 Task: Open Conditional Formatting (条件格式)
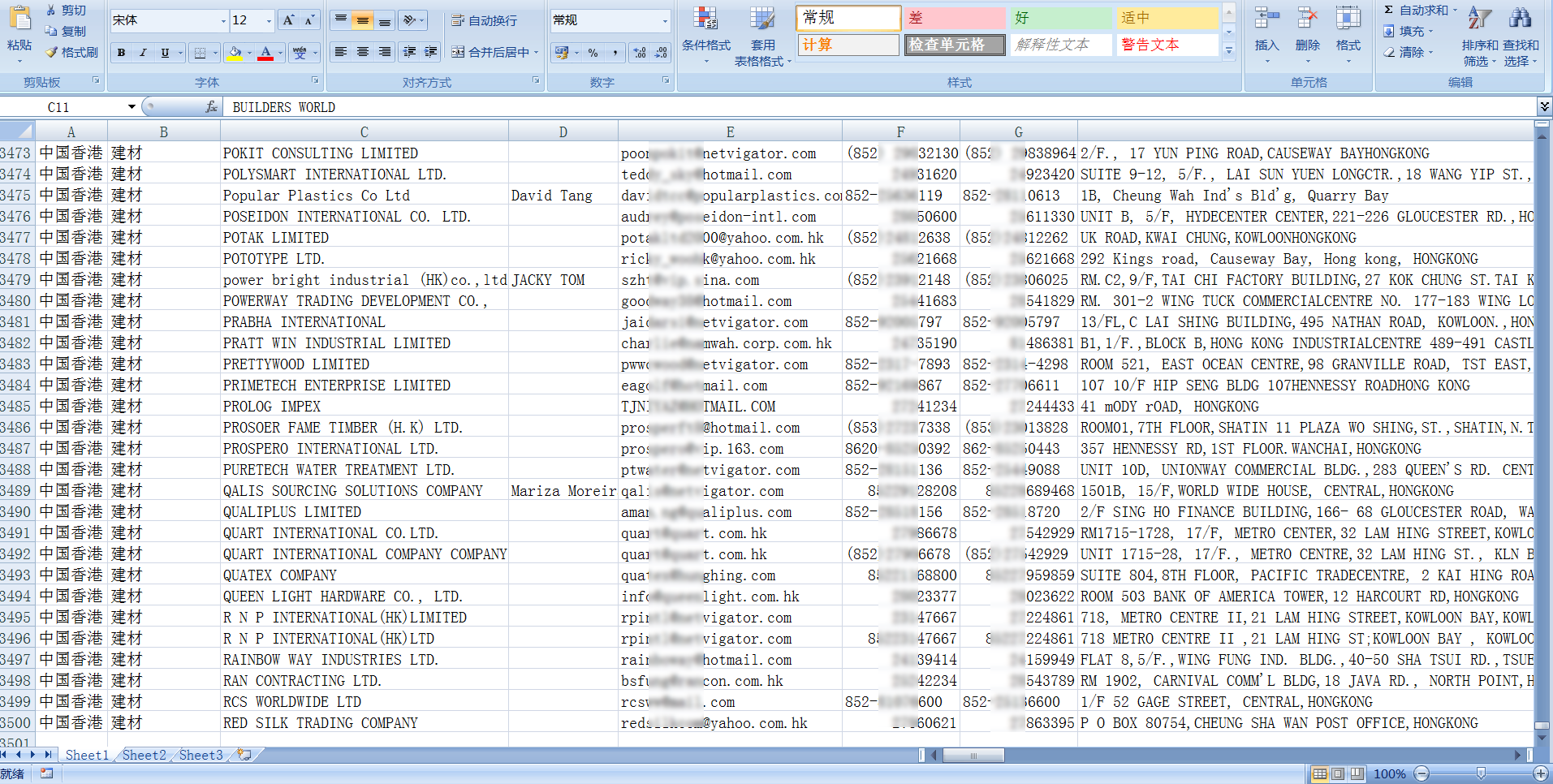click(705, 31)
